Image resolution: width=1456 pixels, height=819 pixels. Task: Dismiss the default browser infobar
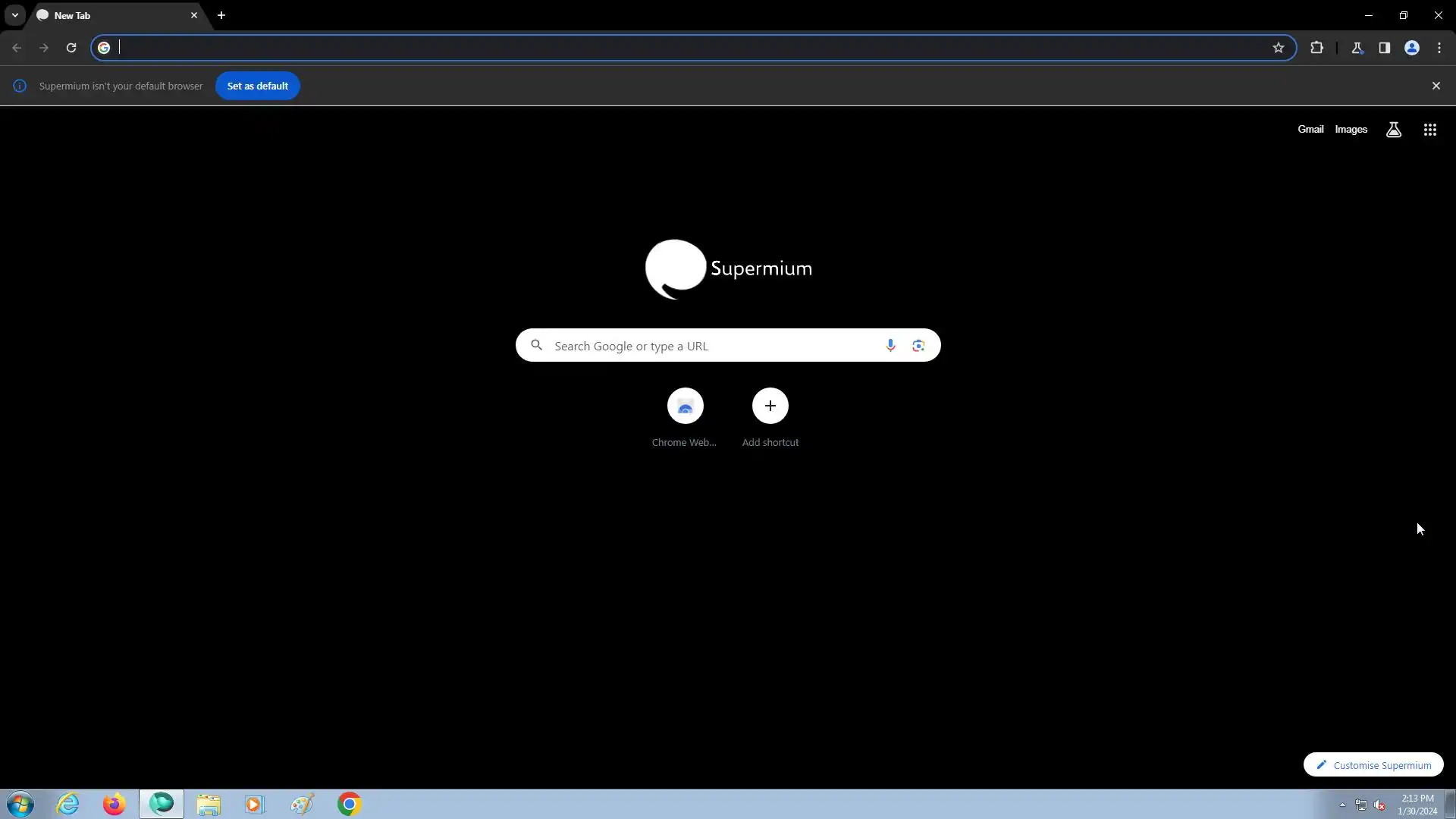pyautogui.click(x=1436, y=86)
